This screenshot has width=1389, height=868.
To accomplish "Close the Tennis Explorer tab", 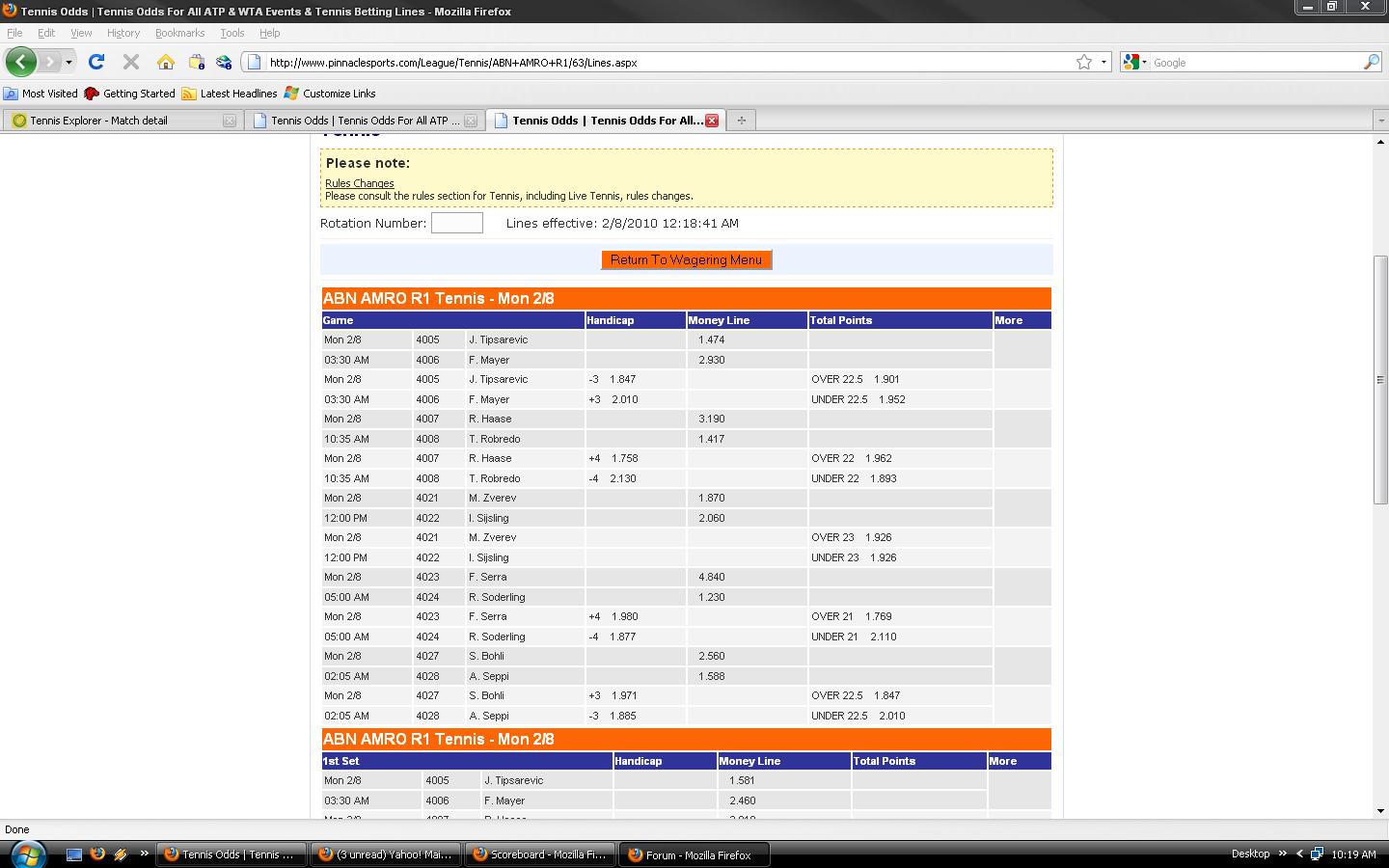I will (229, 121).
